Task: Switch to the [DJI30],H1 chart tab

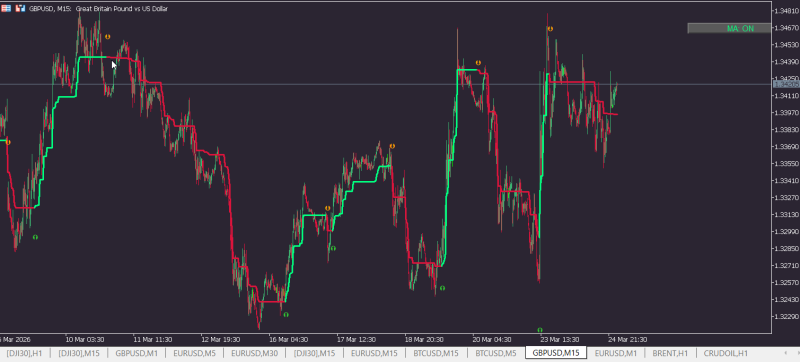Action: (x=24, y=353)
